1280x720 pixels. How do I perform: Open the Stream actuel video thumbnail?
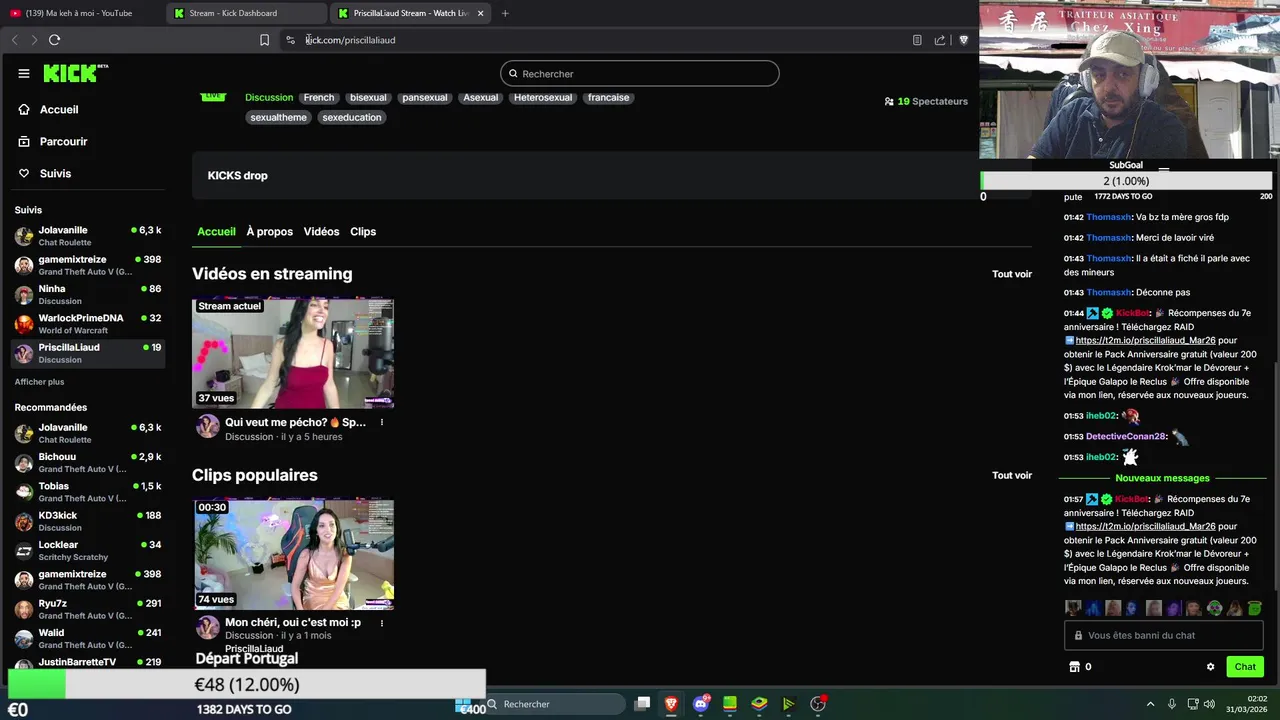click(x=293, y=352)
